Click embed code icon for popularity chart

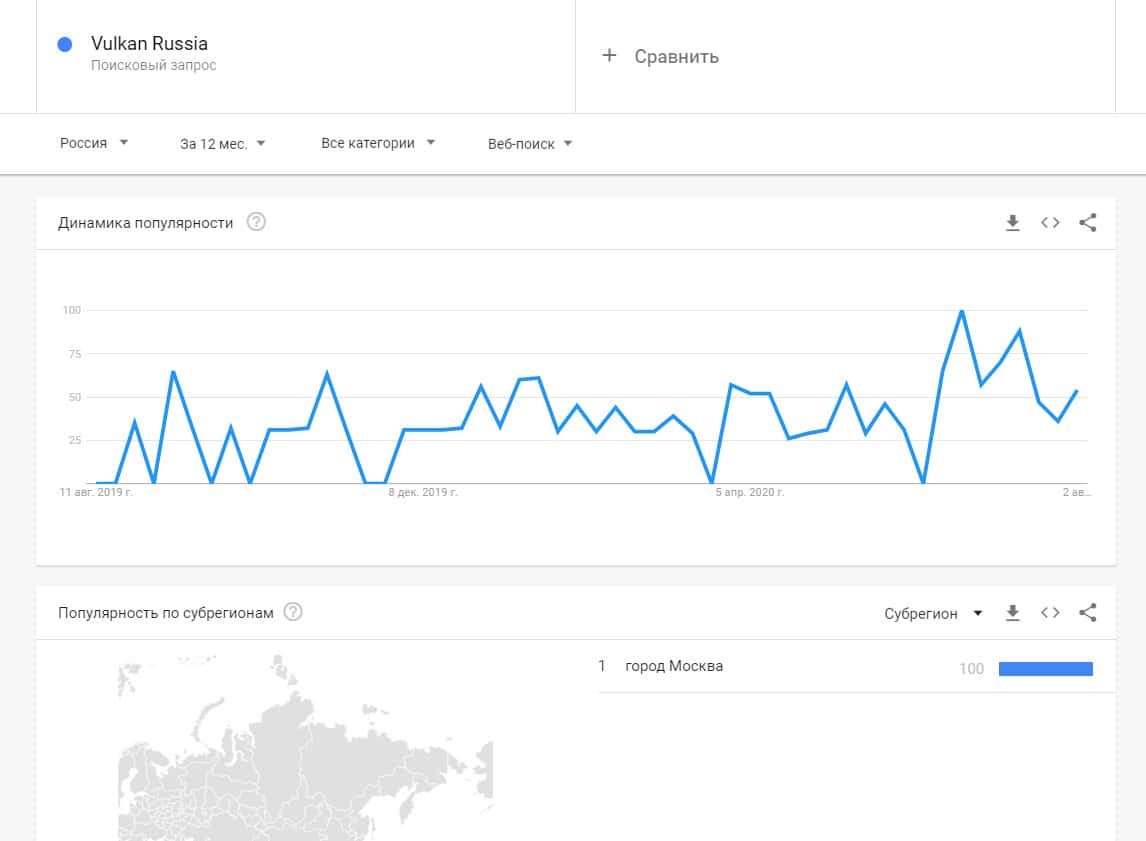click(x=1050, y=223)
